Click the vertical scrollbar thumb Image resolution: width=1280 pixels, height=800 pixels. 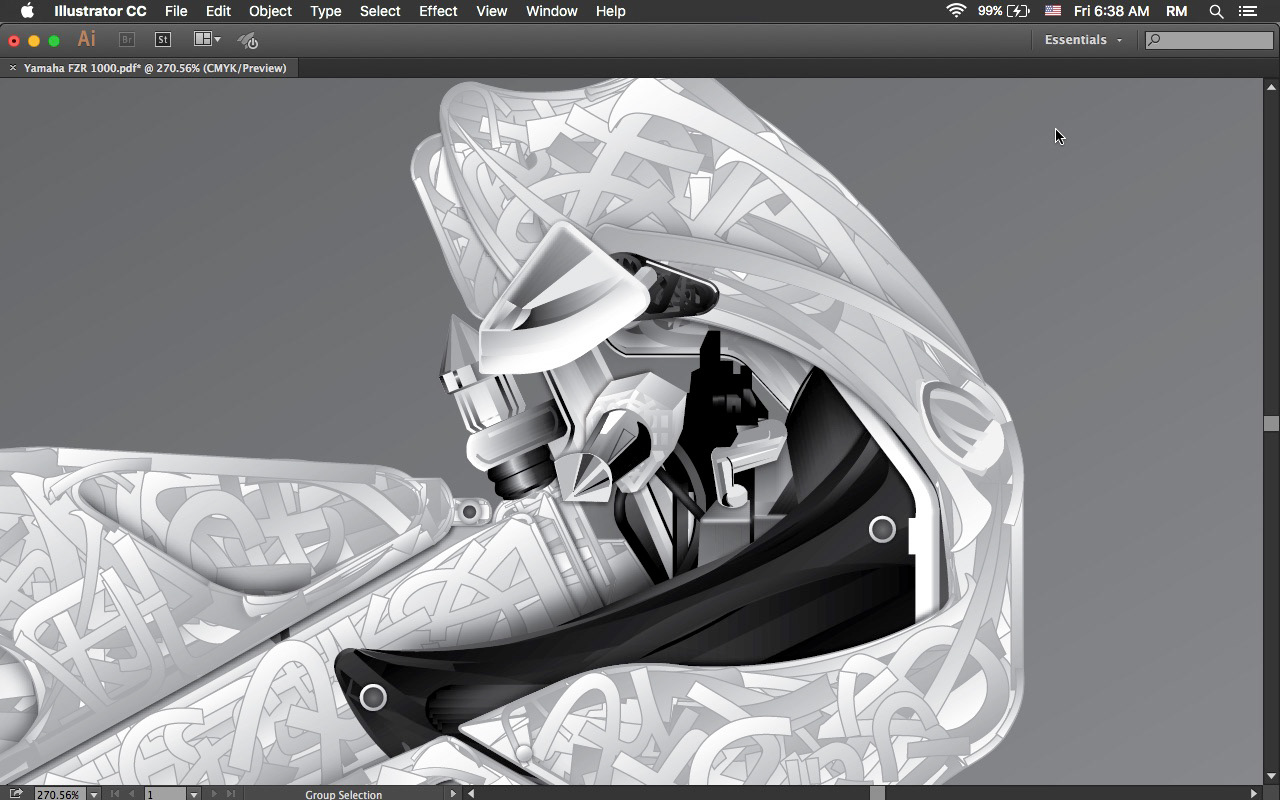coord(1271,423)
